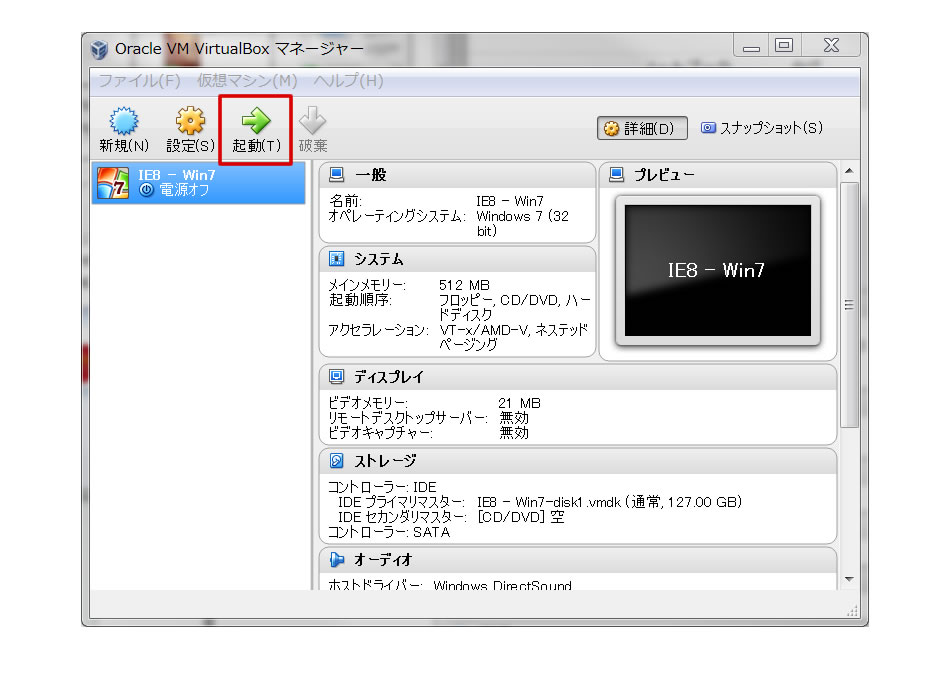Image resolution: width=949 pixels, height=697 pixels.
Task: Click the コントローラー: SATA line
Action: pyautogui.click(x=389, y=532)
